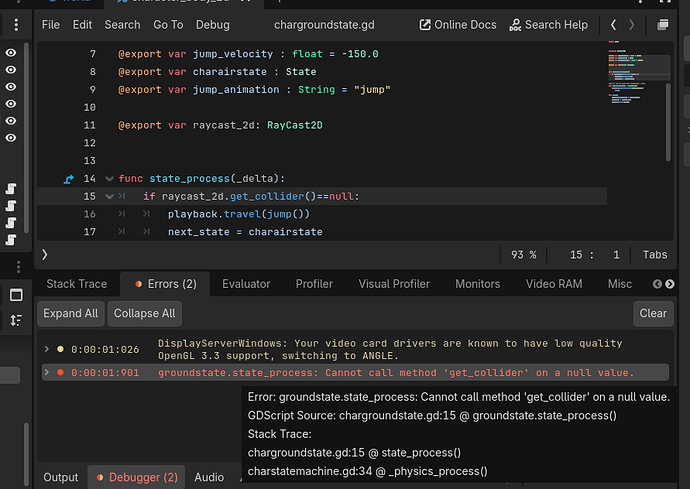Clear the errors list

(653, 313)
